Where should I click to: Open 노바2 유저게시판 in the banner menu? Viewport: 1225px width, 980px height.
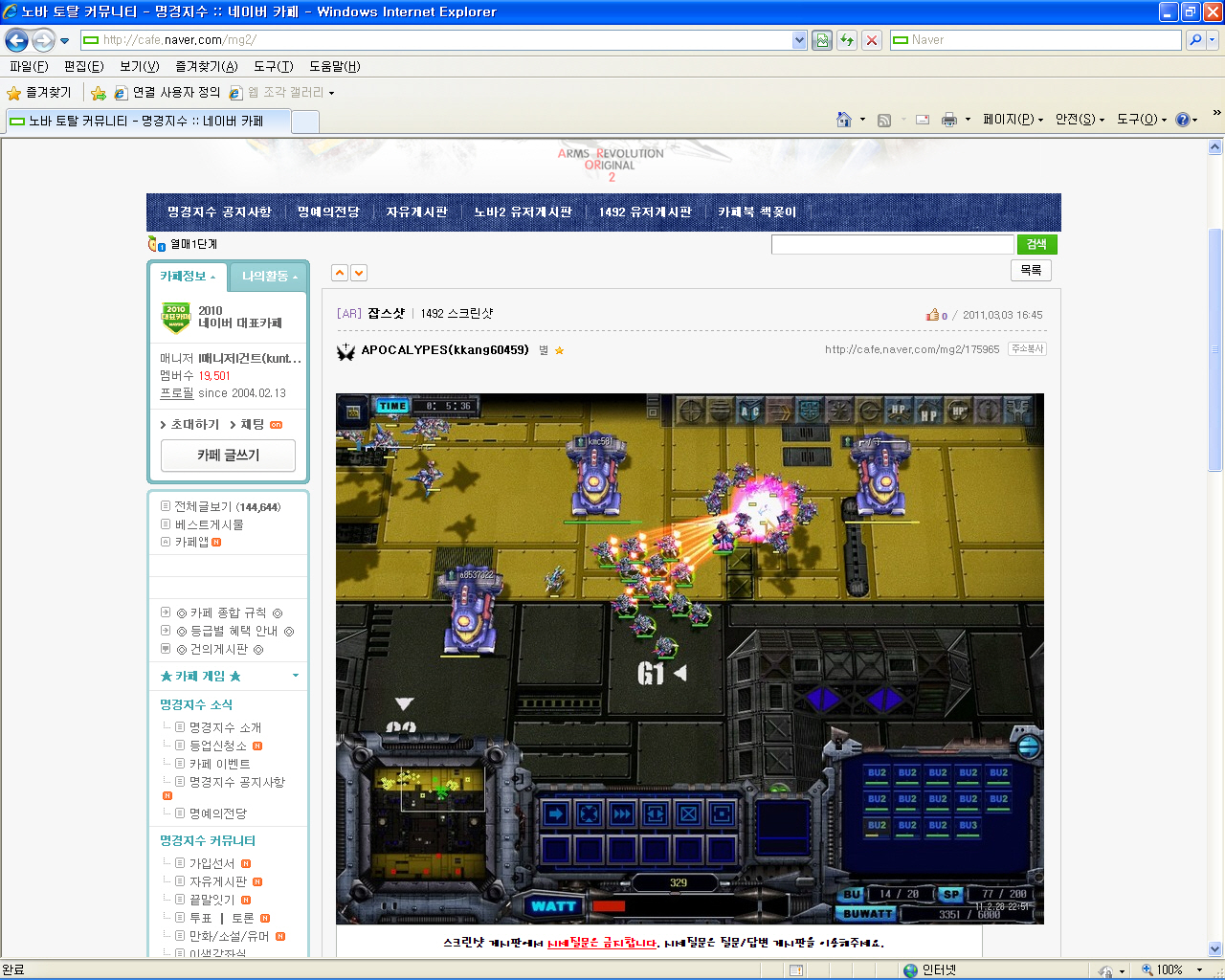click(x=523, y=212)
